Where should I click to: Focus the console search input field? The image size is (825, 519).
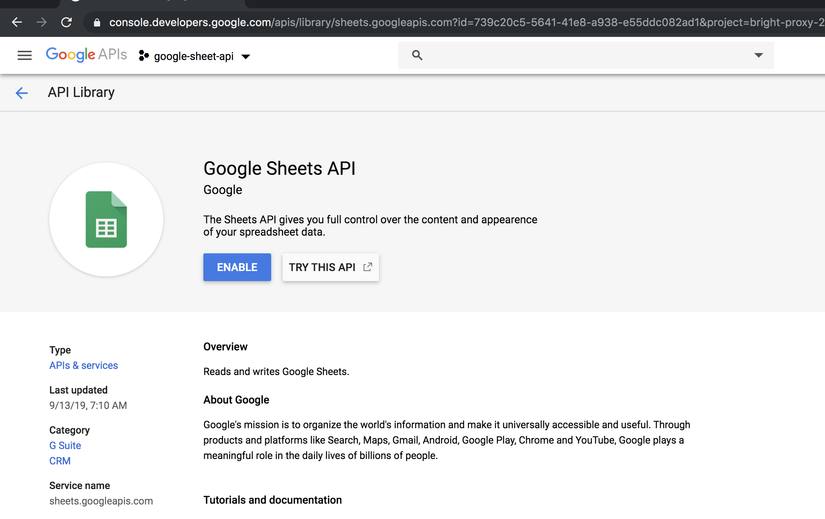(580, 56)
